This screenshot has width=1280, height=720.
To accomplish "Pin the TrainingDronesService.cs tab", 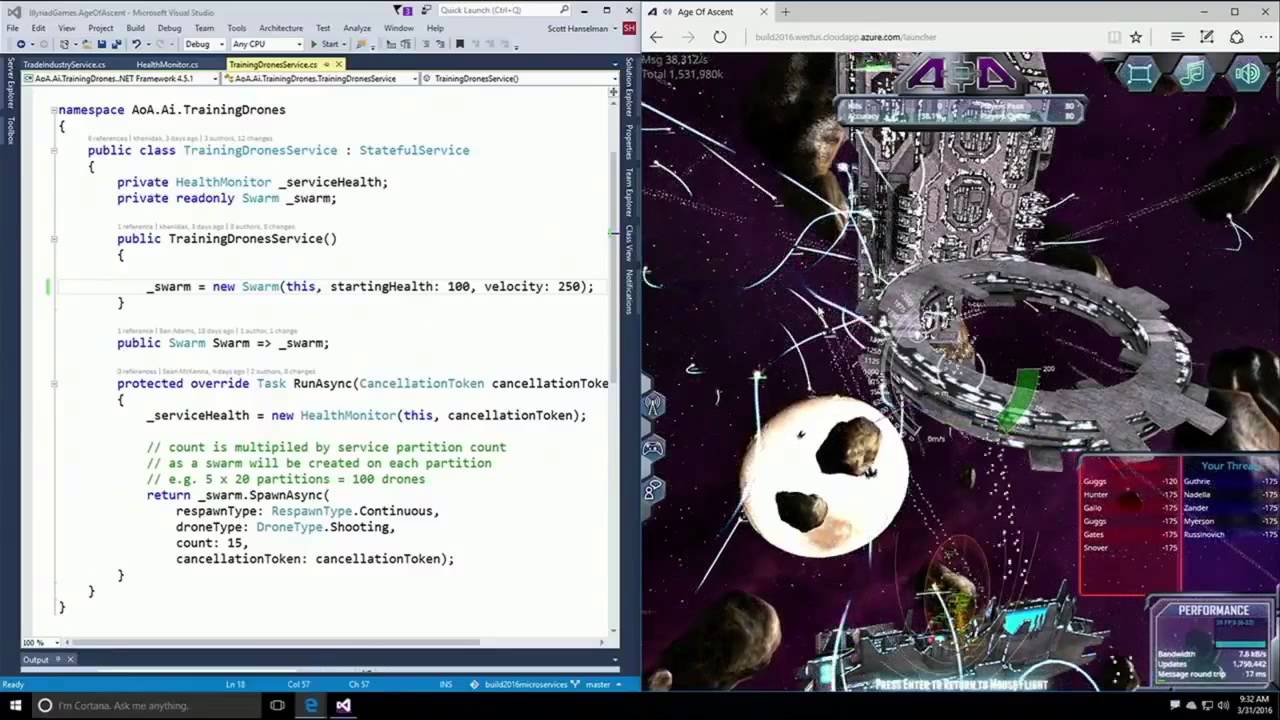I will pyautogui.click(x=326, y=65).
